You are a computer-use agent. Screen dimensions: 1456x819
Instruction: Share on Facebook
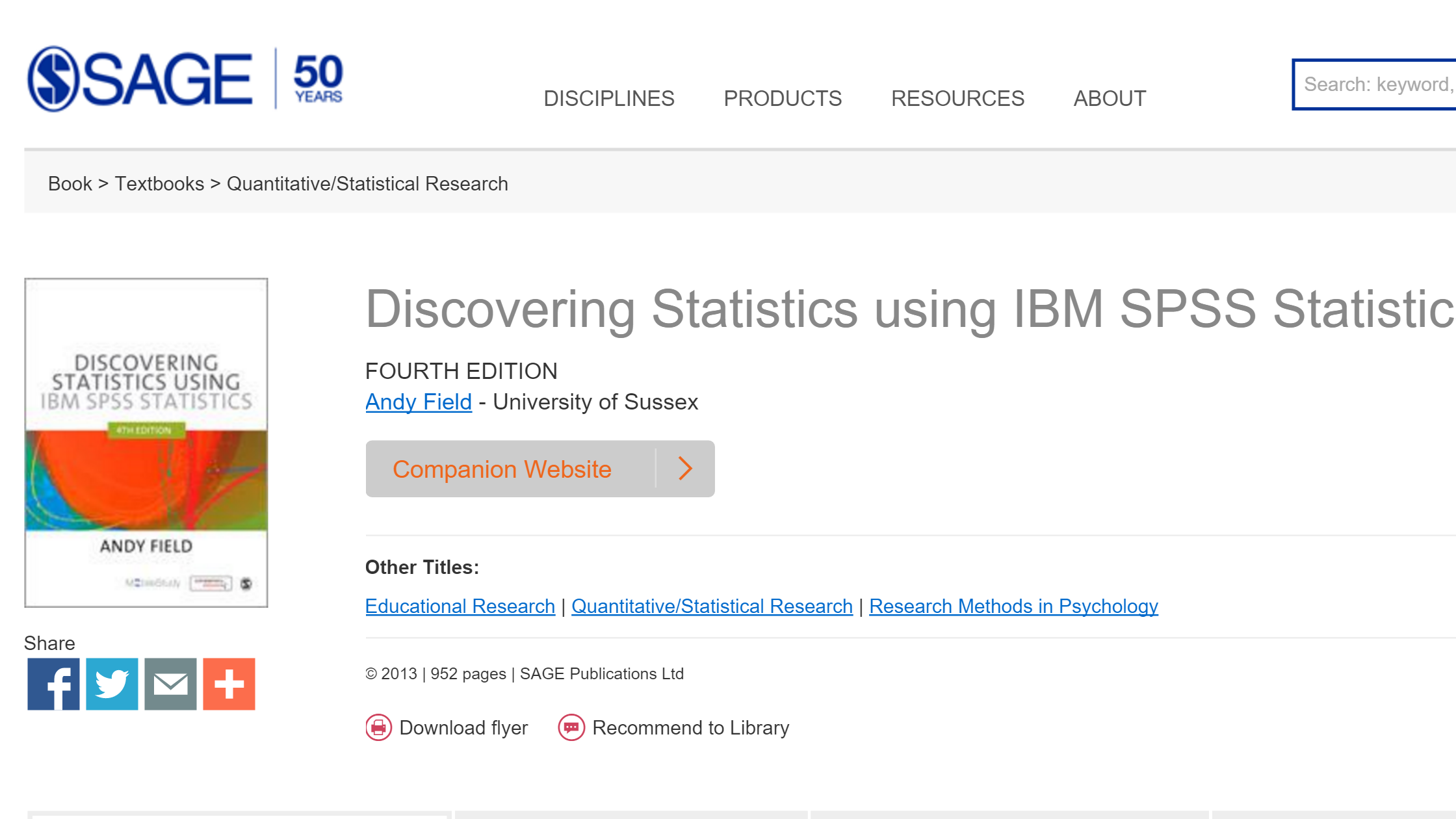point(53,684)
